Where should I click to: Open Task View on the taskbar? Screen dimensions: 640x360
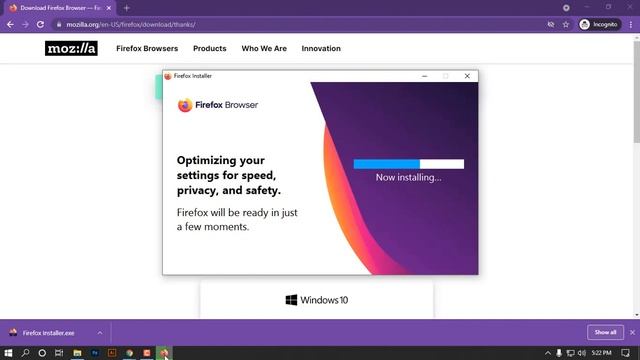point(59,353)
